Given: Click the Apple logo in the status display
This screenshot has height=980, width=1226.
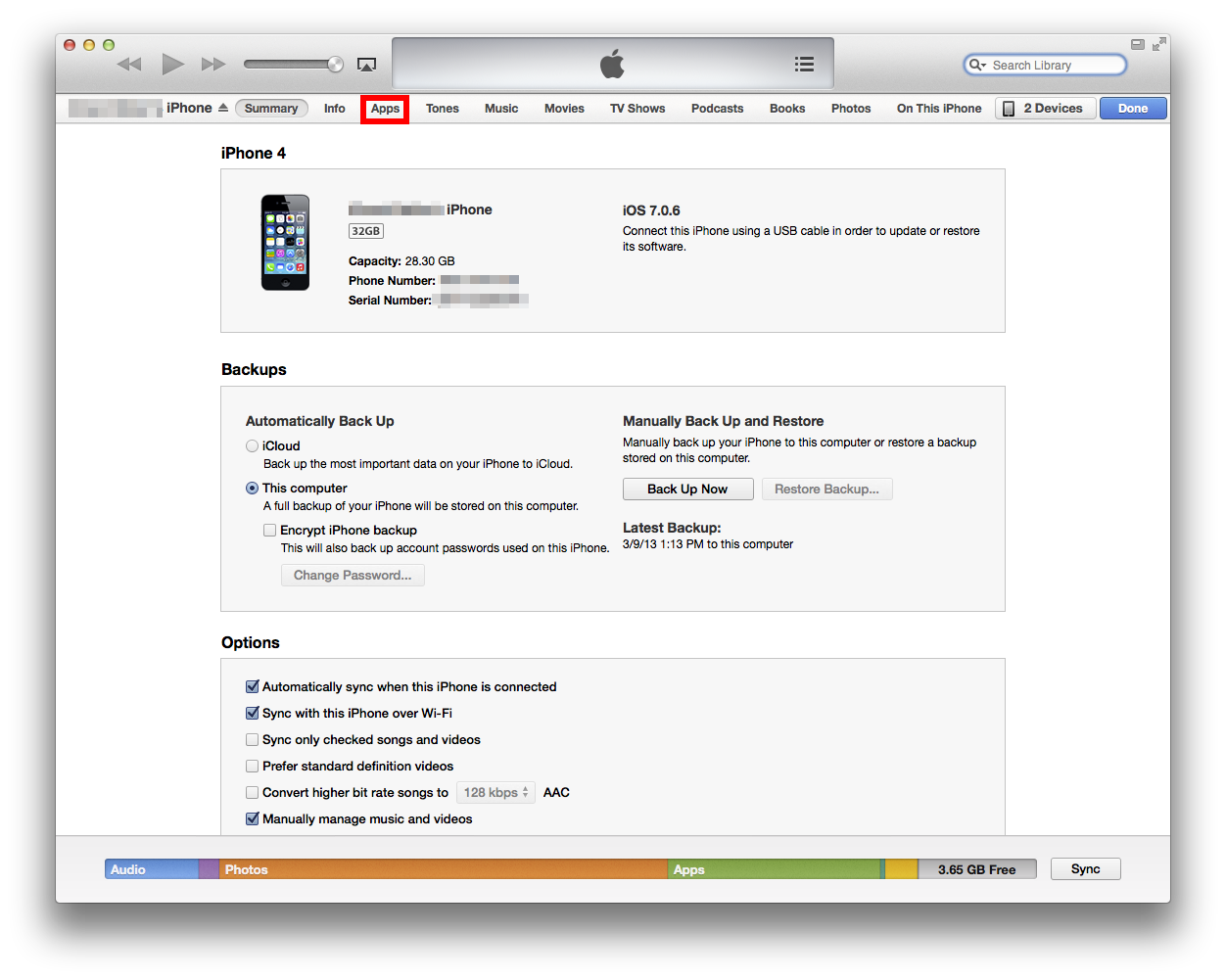Looking at the screenshot, I should (x=611, y=62).
